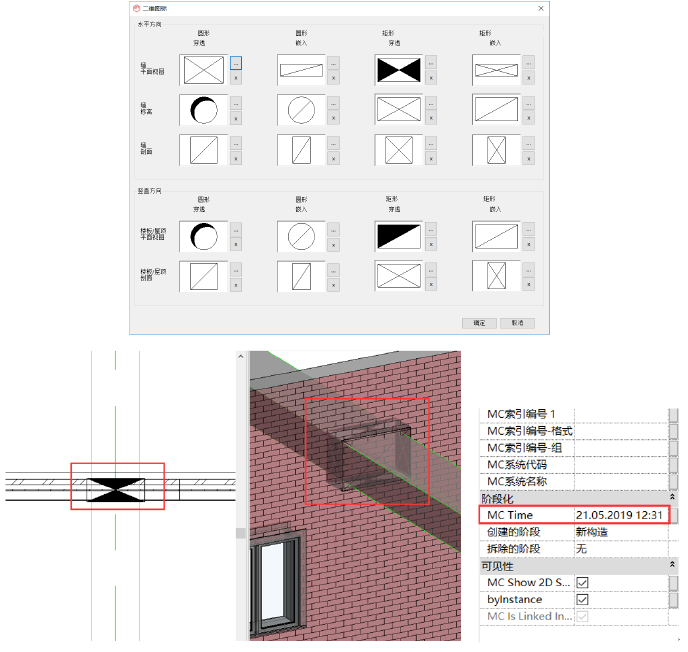Browse symbol beside vertical-group slashed circle thumbnail

coord(333,230)
